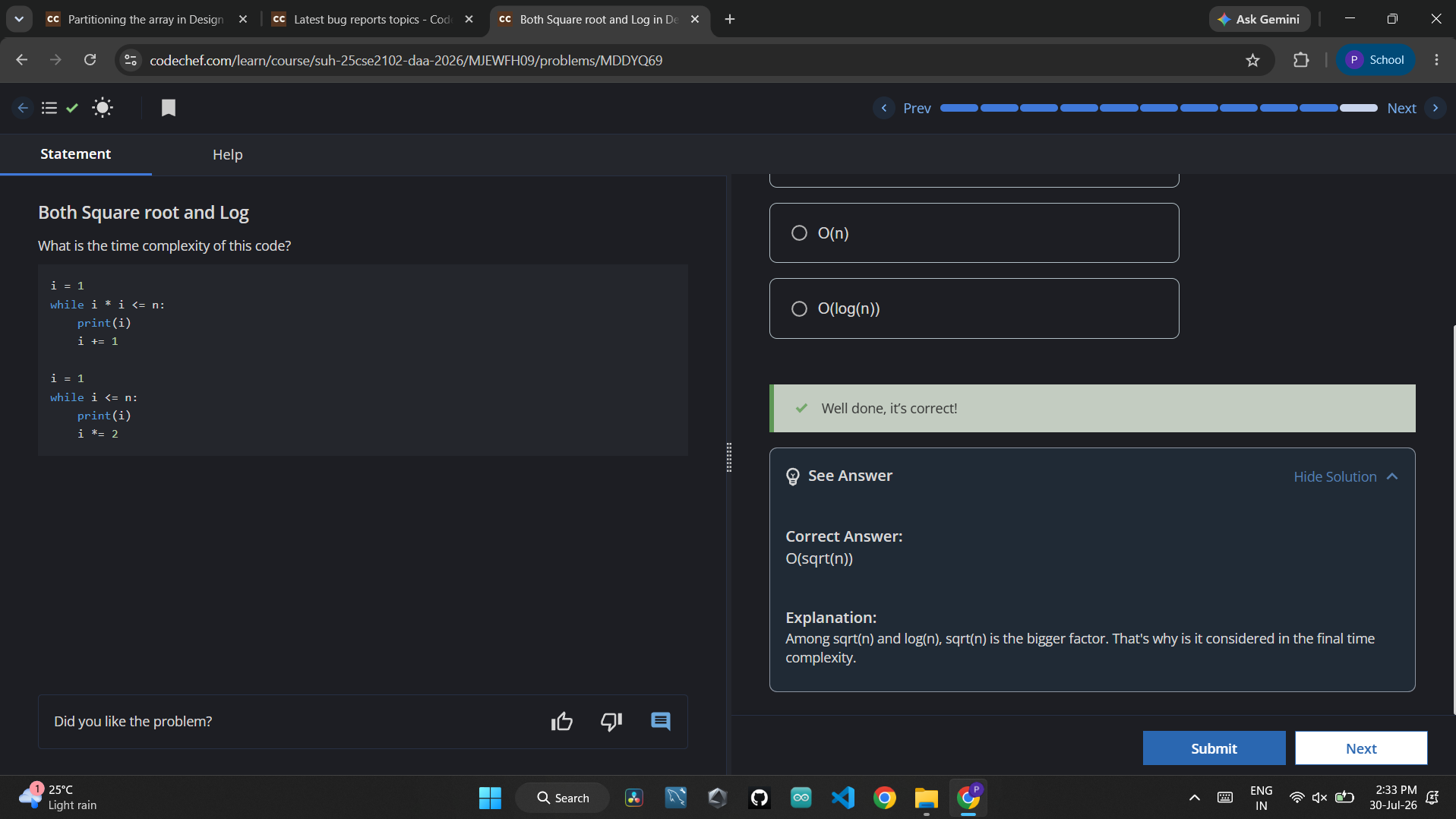1456x819 pixels.
Task: Open Google Chrome from taskbar
Action: pyautogui.click(x=885, y=798)
